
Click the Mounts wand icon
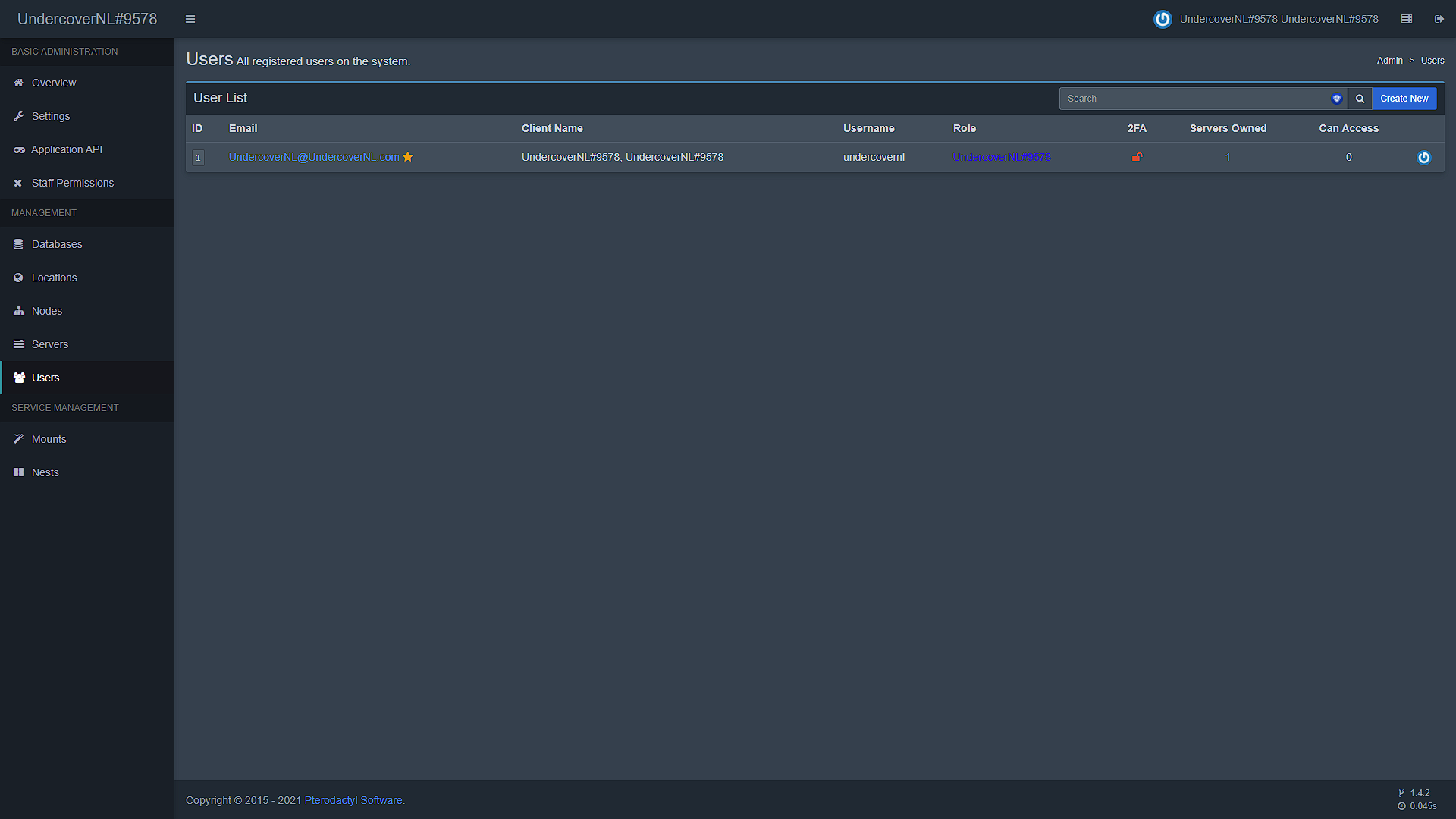18,439
